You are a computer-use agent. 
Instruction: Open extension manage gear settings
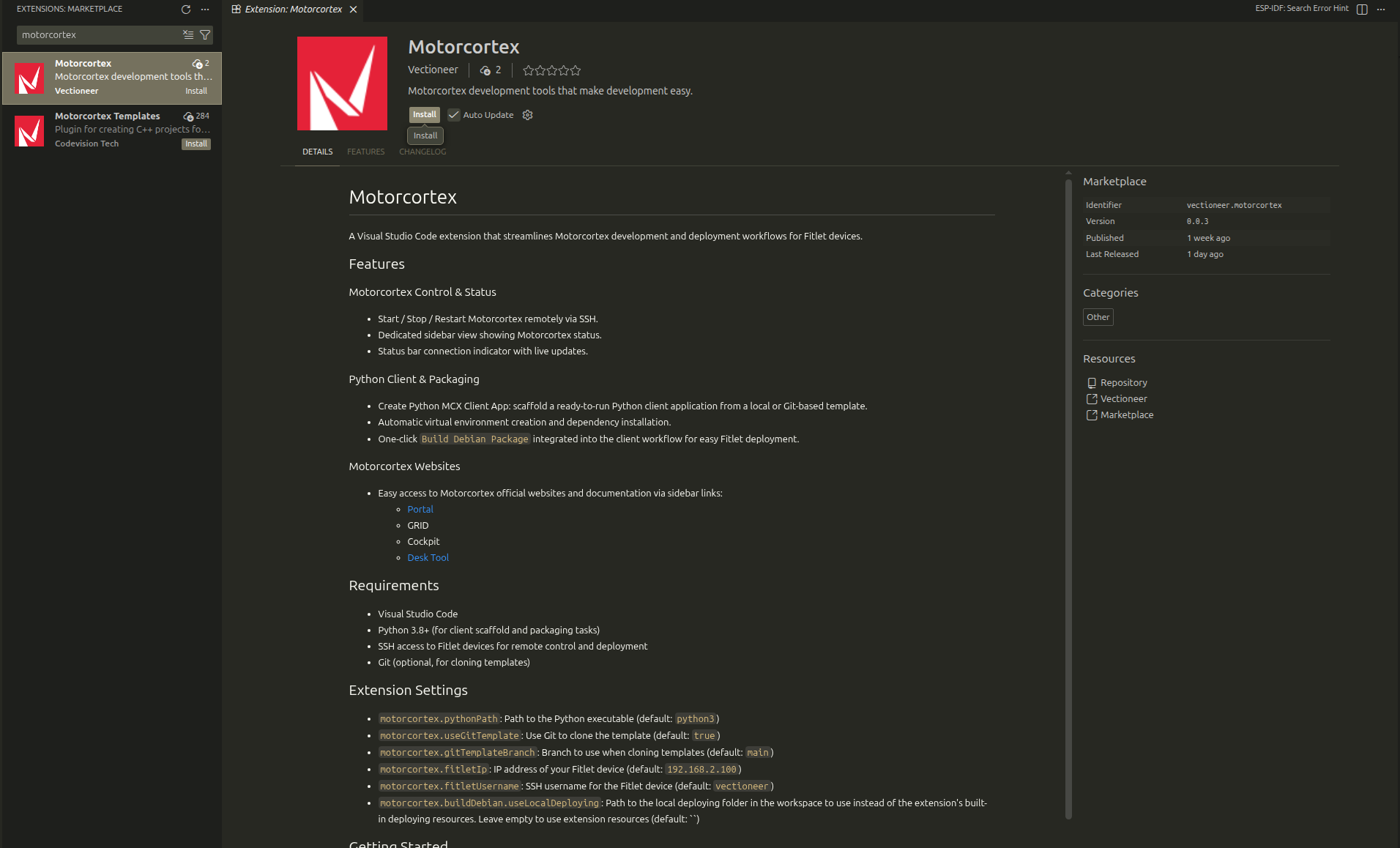click(x=527, y=115)
